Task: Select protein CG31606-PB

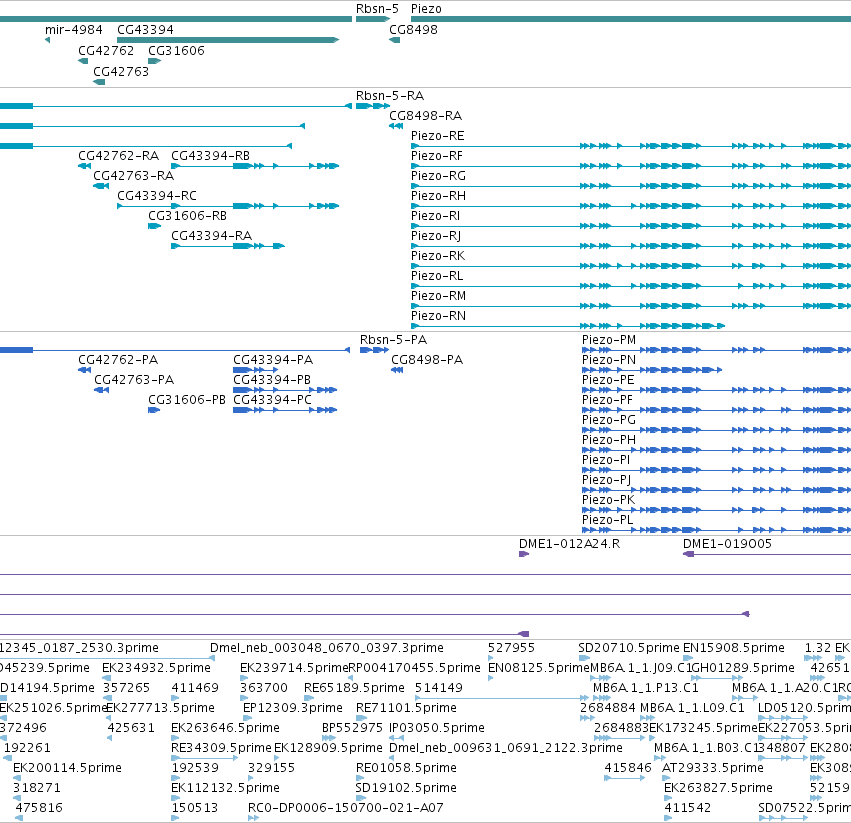Action: pos(187,400)
